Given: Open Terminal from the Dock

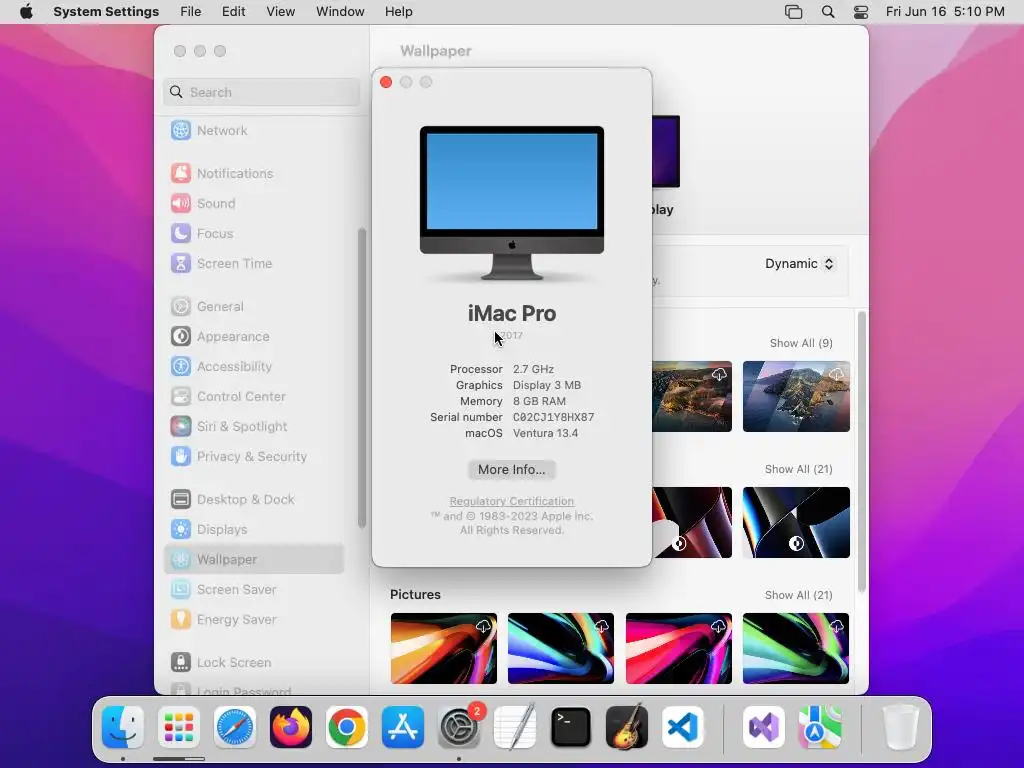Looking at the screenshot, I should tap(571, 727).
